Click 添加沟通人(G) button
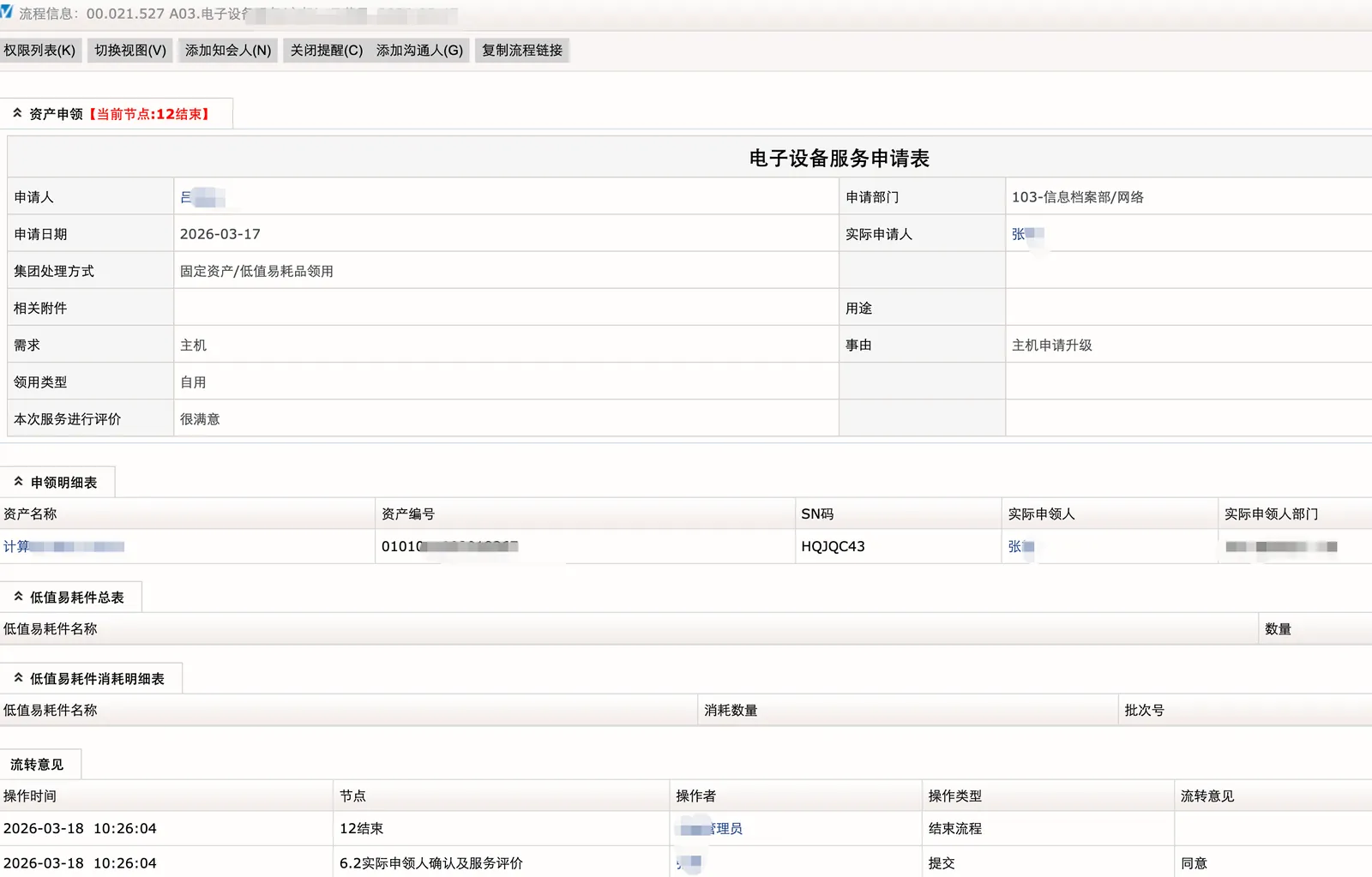 click(419, 51)
